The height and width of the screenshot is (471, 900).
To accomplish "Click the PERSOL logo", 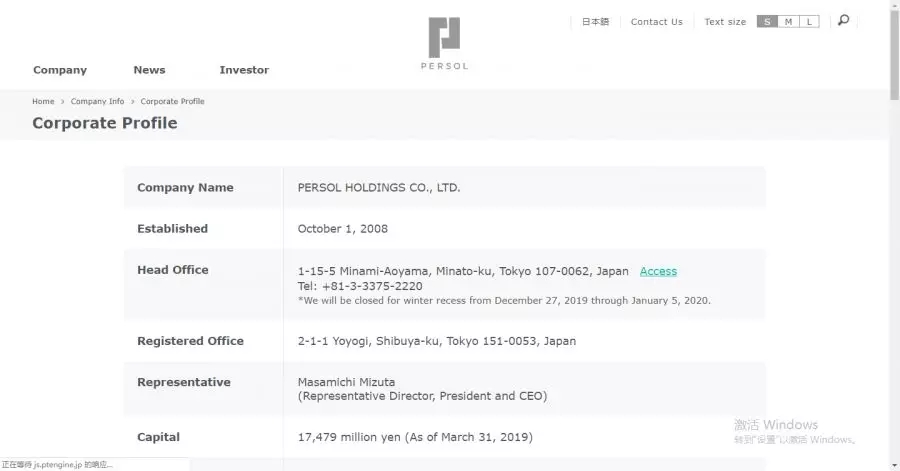I will click(x=445, y=44).
